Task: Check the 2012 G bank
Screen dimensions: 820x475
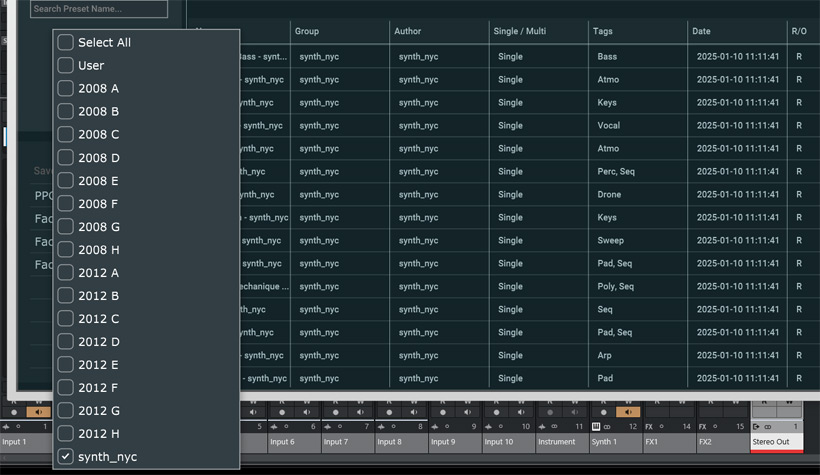Action: click(65, 411)
